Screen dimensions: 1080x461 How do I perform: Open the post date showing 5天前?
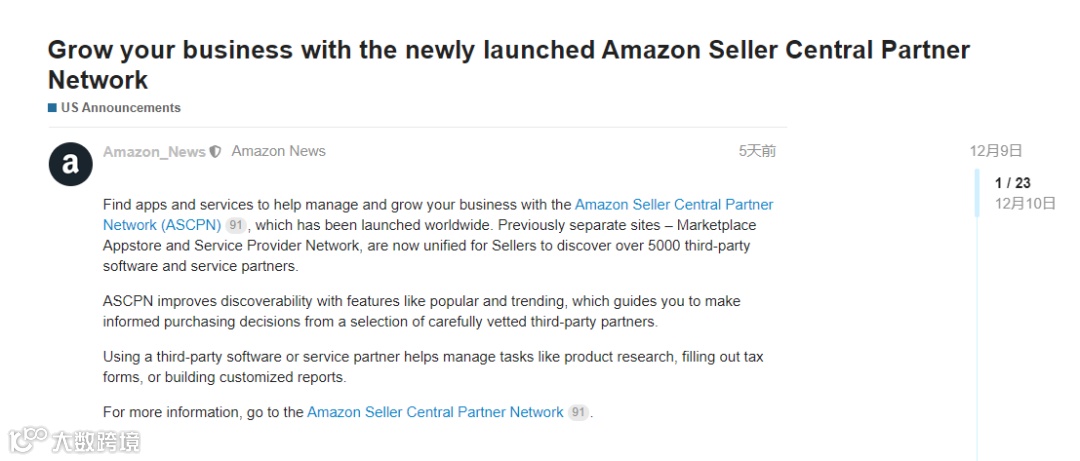pyautogui.click(x=757, y=151)
